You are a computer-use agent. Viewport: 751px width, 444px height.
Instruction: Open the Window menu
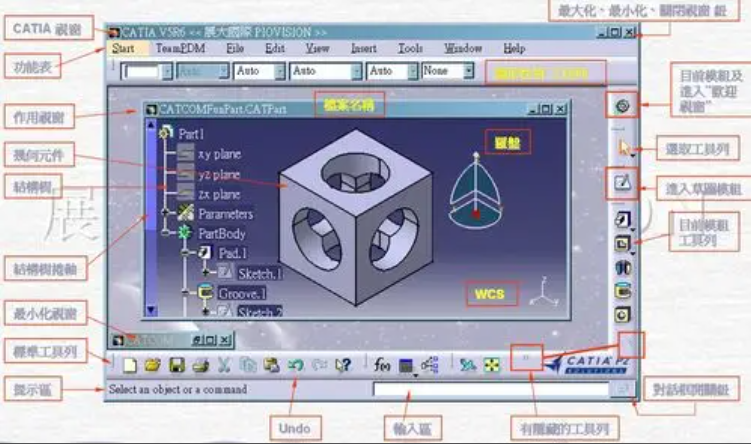463,48
